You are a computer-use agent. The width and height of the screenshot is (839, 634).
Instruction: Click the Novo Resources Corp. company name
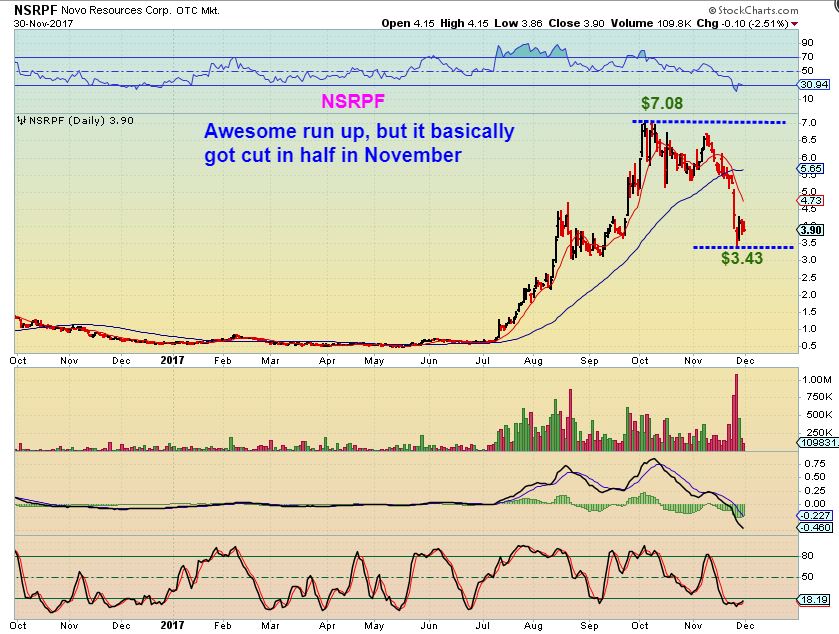click(x=116, y=11)
